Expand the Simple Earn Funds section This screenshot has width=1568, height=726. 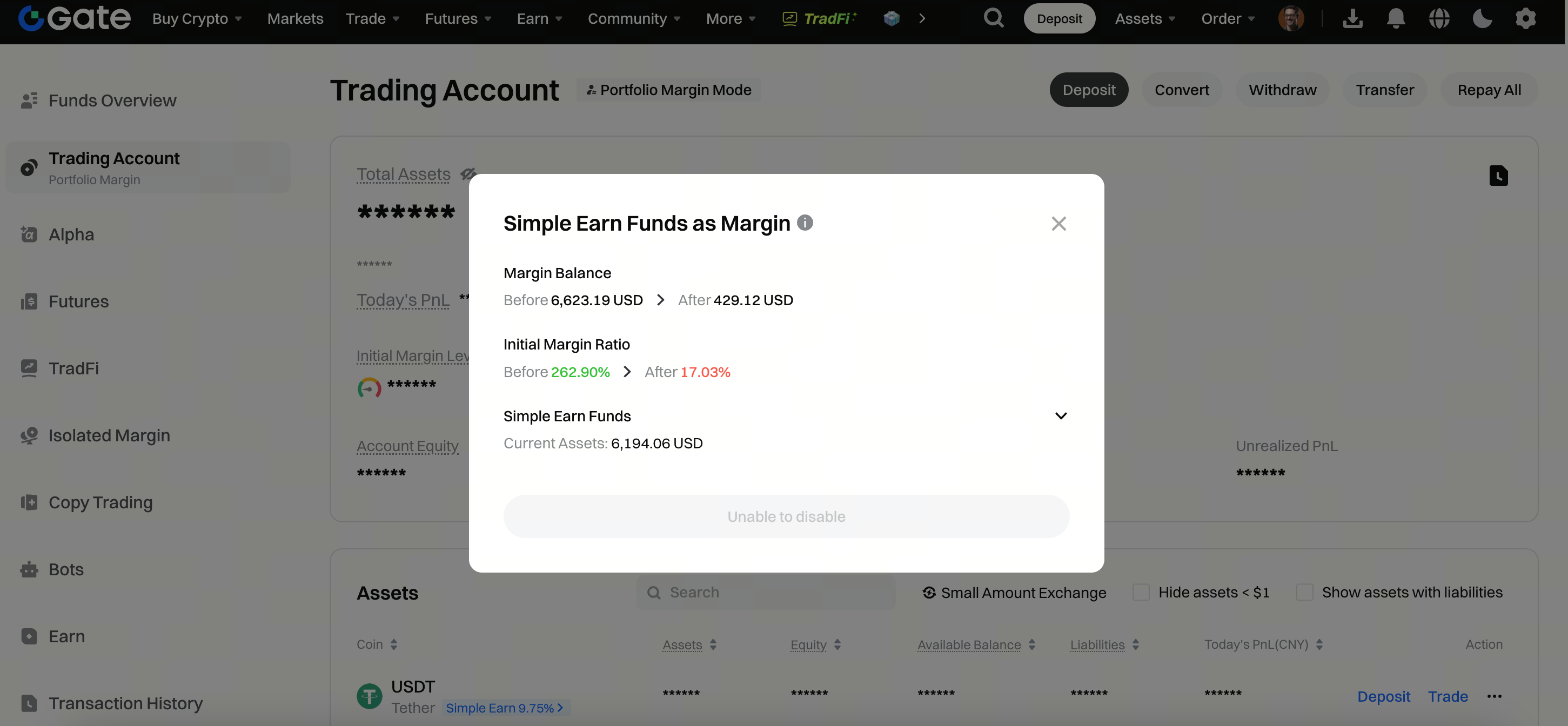1060,416
